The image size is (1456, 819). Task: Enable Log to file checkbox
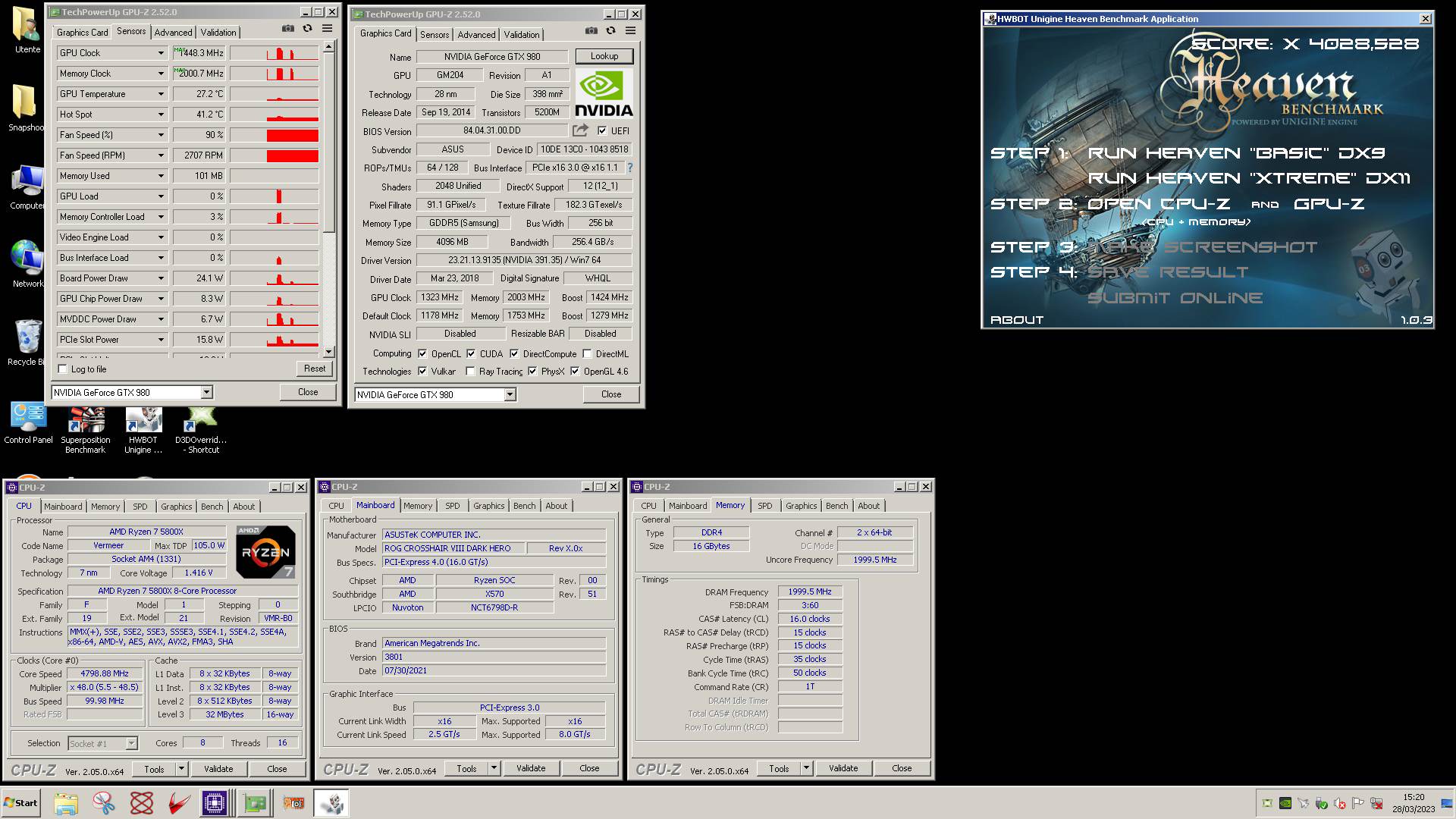coord(63,369)
